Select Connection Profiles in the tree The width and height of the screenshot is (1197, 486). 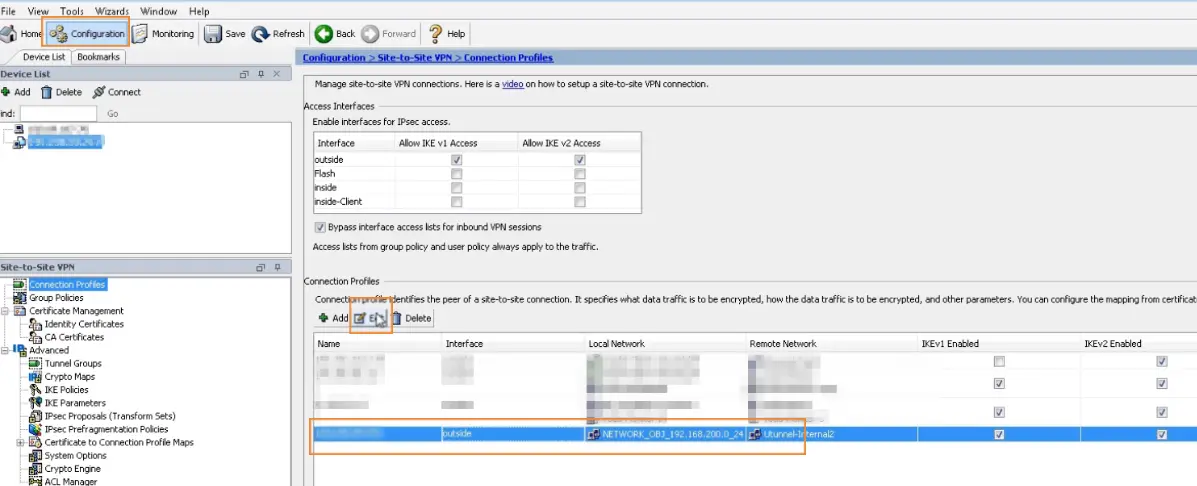67,285
